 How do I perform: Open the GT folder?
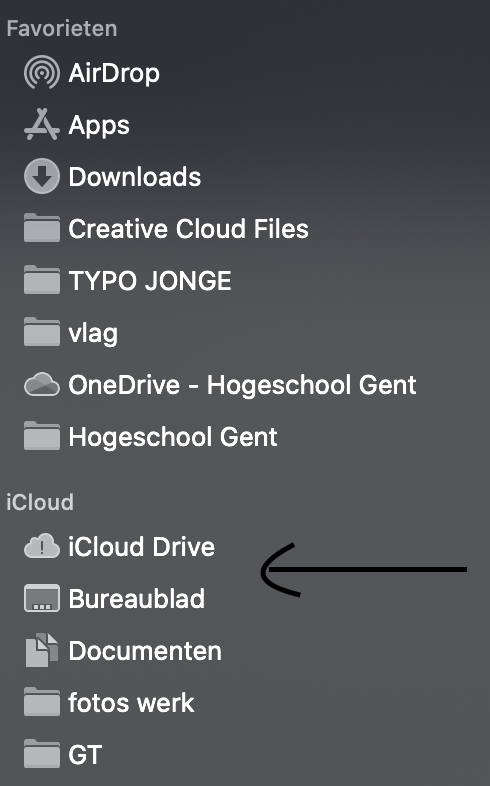click(x=85, y=755)
